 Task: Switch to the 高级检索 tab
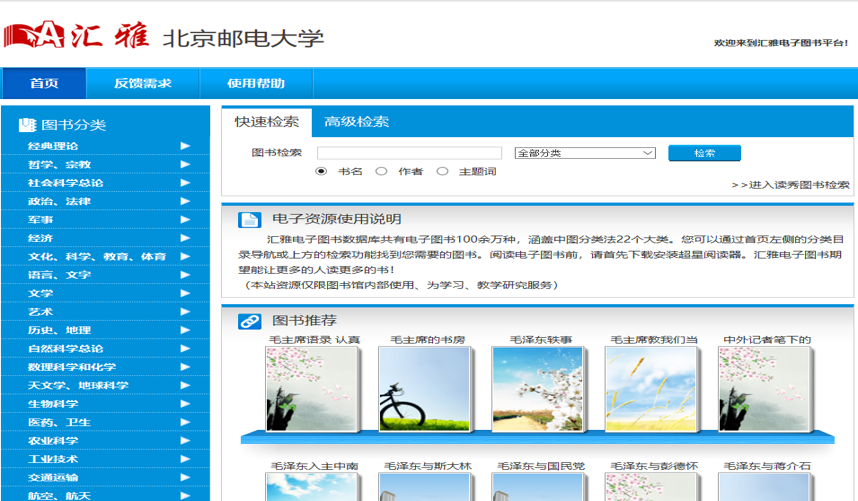pyautogui.click(x=356, y=122)
